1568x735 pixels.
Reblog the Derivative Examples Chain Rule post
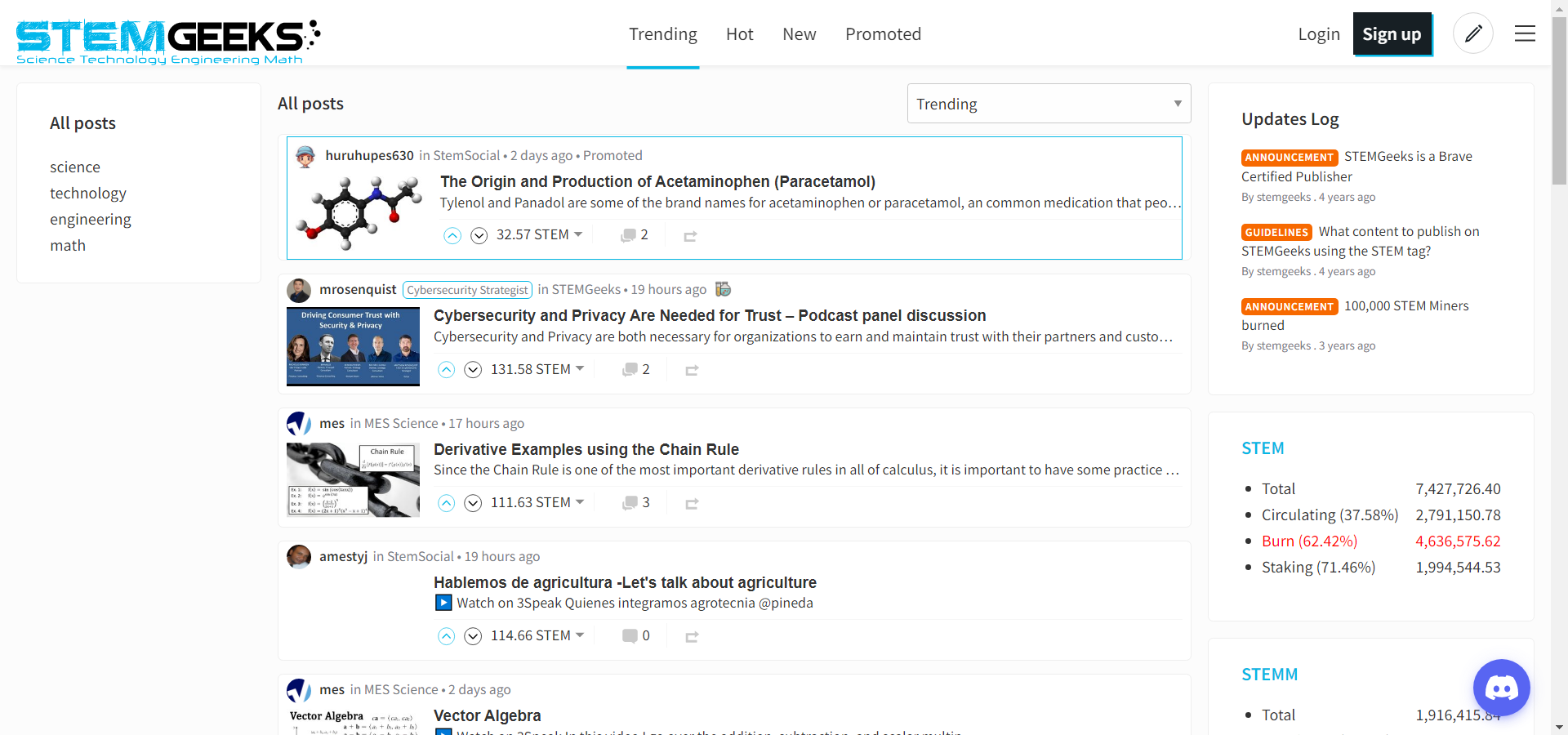point(692,504)
